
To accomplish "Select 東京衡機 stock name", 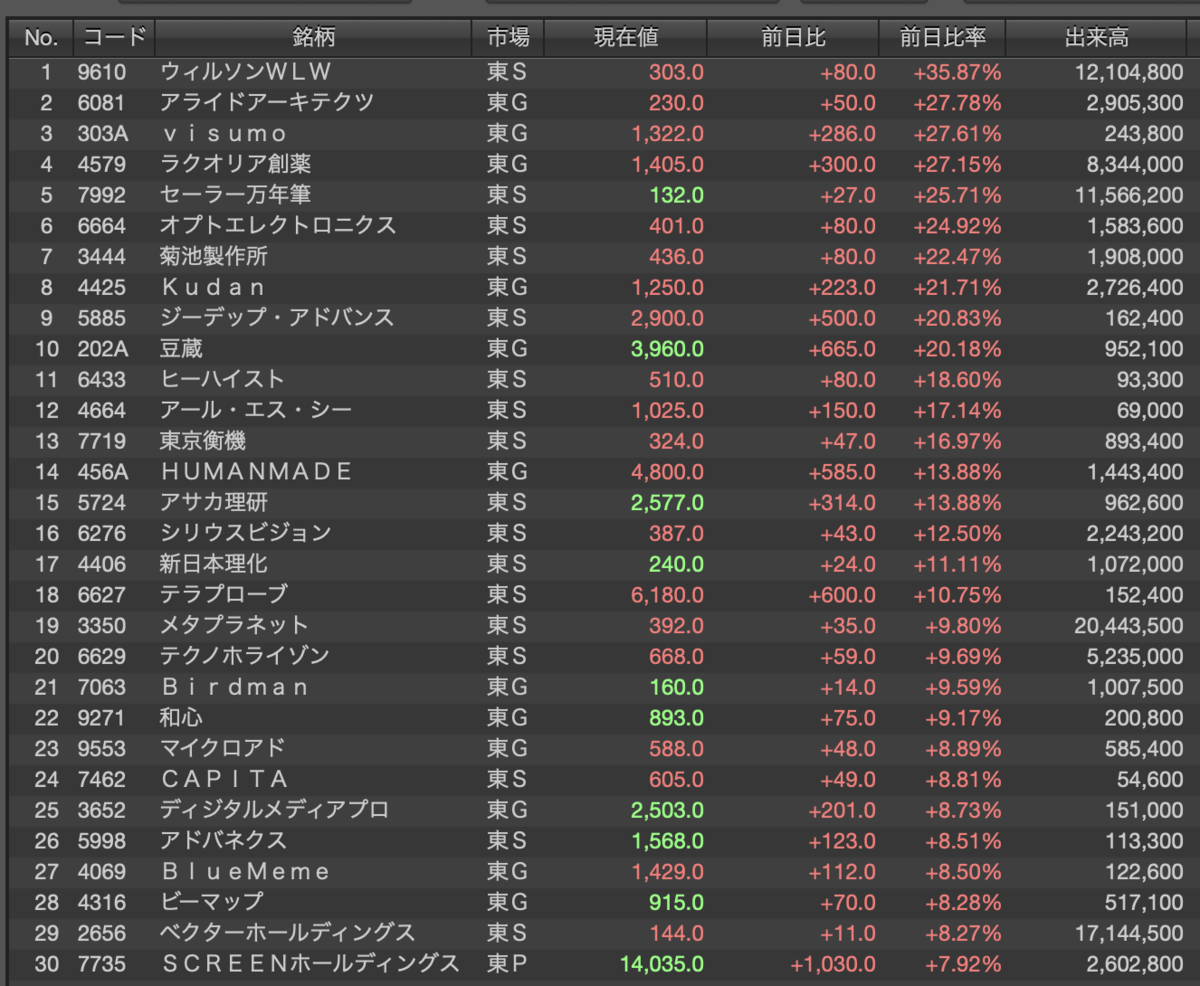I will click(x=203, y=441).
